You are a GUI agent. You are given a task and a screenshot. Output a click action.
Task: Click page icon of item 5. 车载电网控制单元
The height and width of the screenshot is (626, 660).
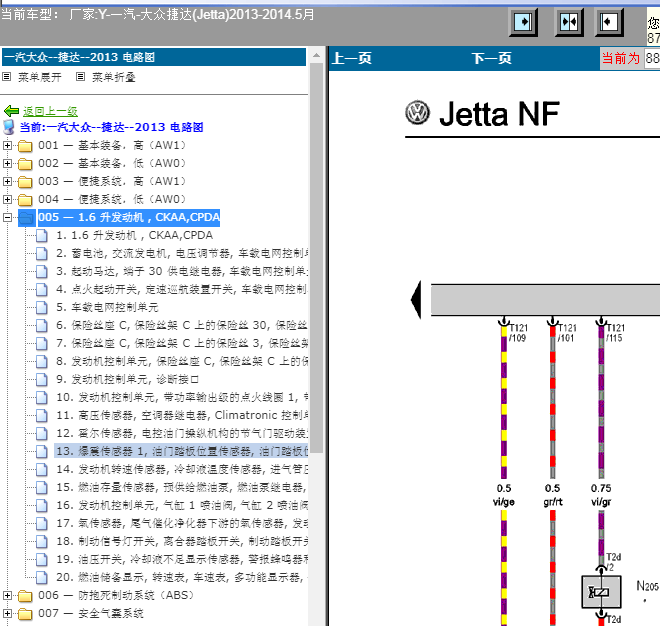point(42,308)
